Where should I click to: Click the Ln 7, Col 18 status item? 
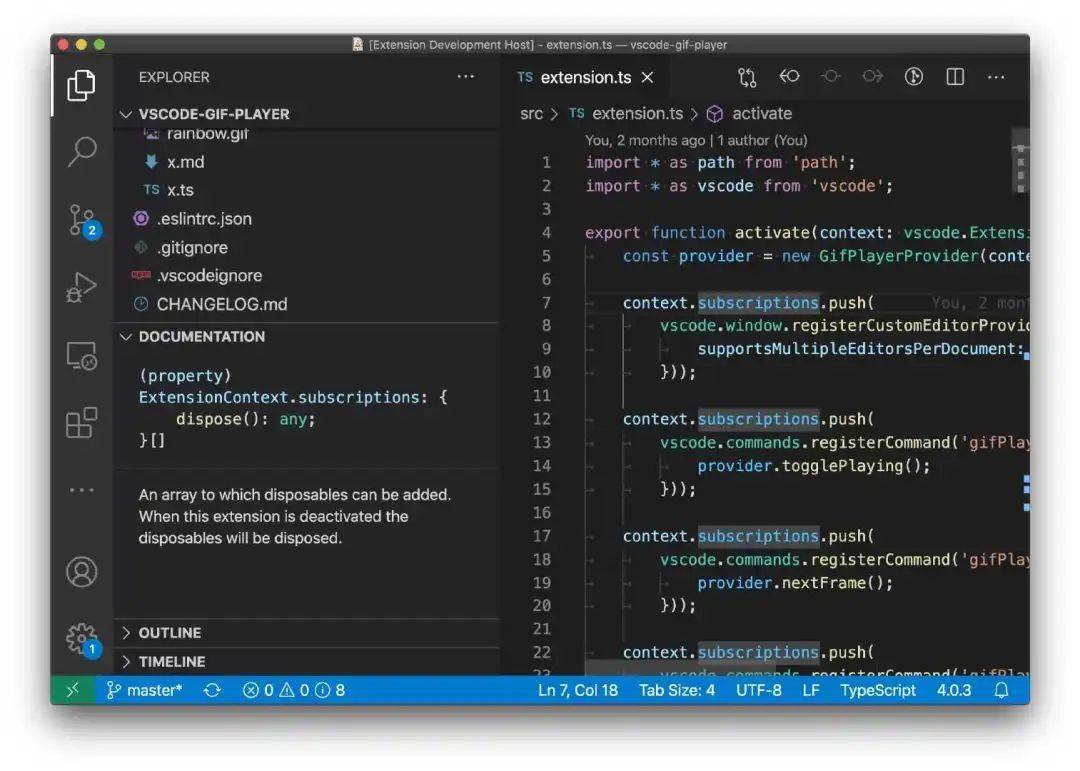coord(577,690)
